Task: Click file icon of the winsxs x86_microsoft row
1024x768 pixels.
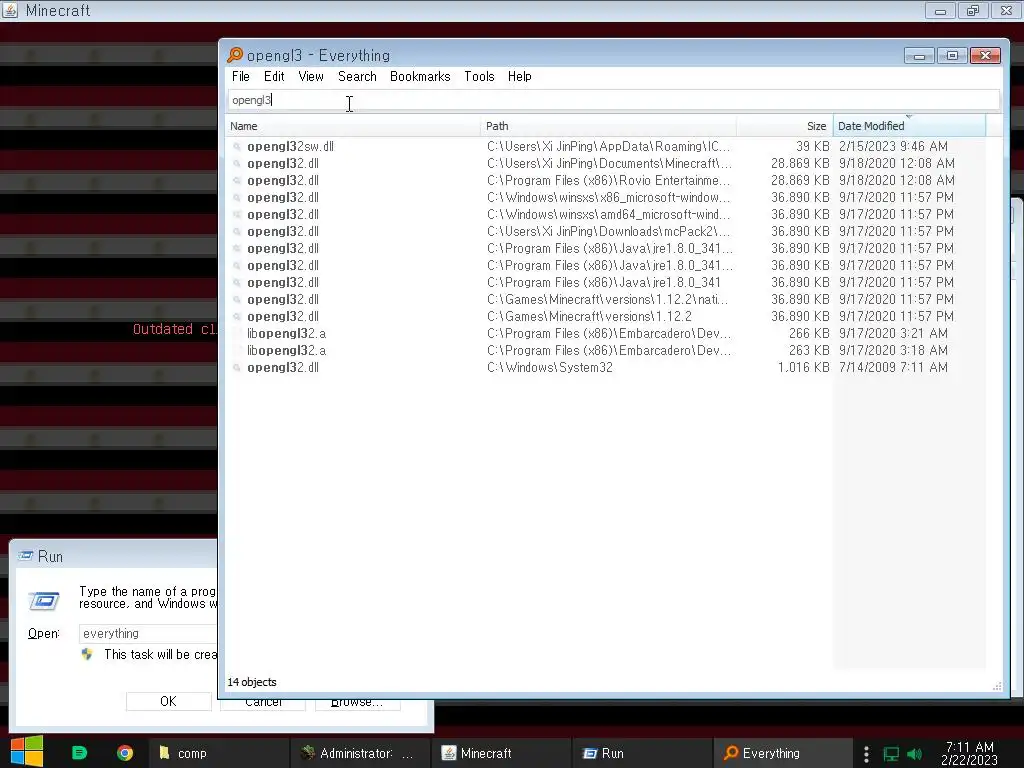Action: [237, 197]
